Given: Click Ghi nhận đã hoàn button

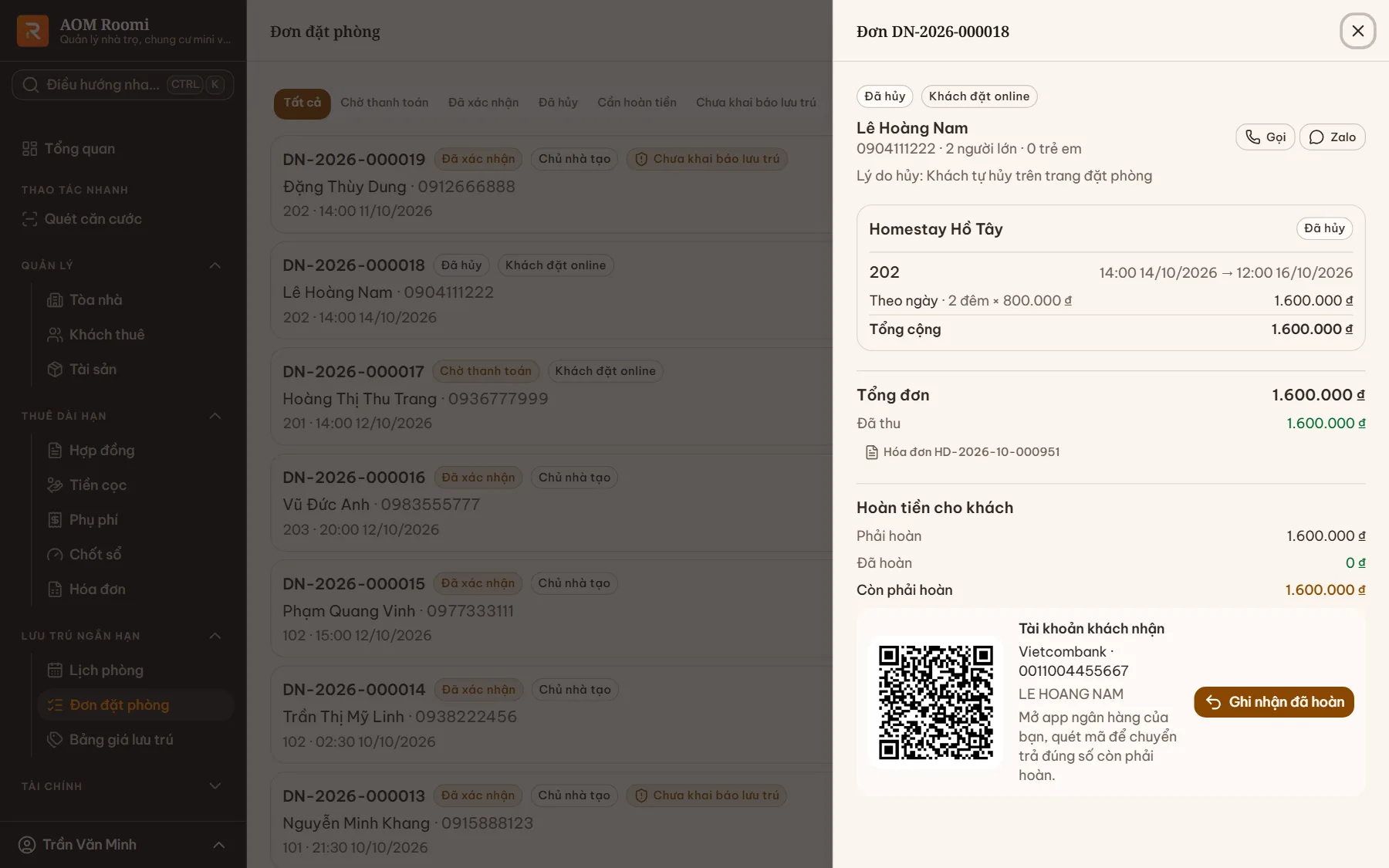Looking at the screenshot, I should click(1274, 702).
